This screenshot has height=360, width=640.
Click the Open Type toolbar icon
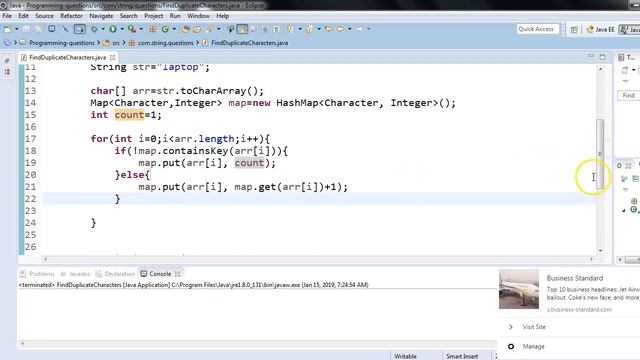pos(186,29)
